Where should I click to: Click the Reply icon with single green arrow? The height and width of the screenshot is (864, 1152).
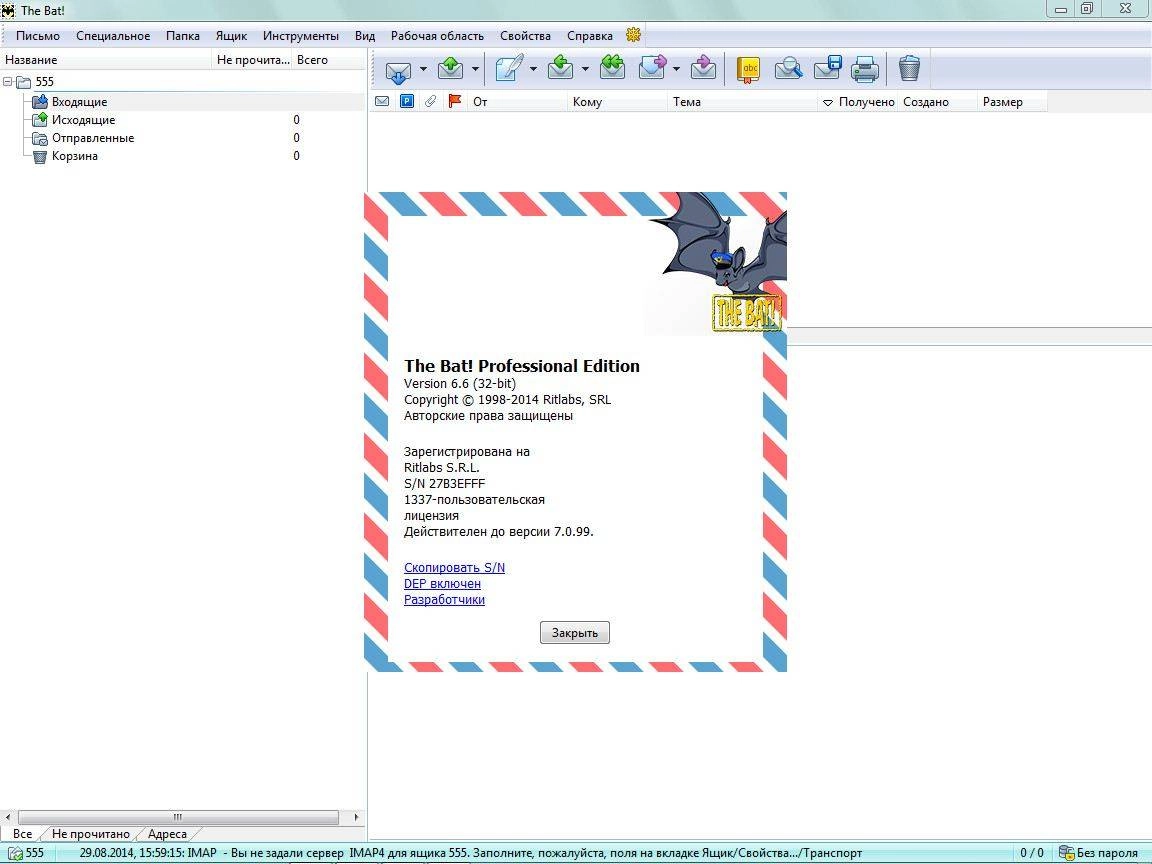(561, 68)
